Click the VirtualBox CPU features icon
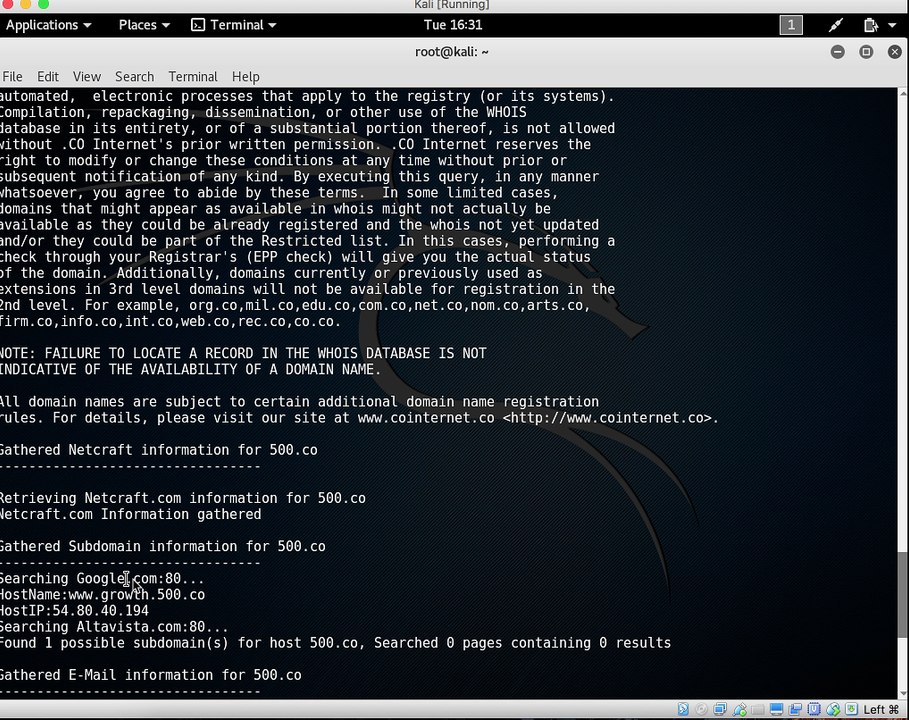This screenshot has width=909, height=720. coord(813,709)
